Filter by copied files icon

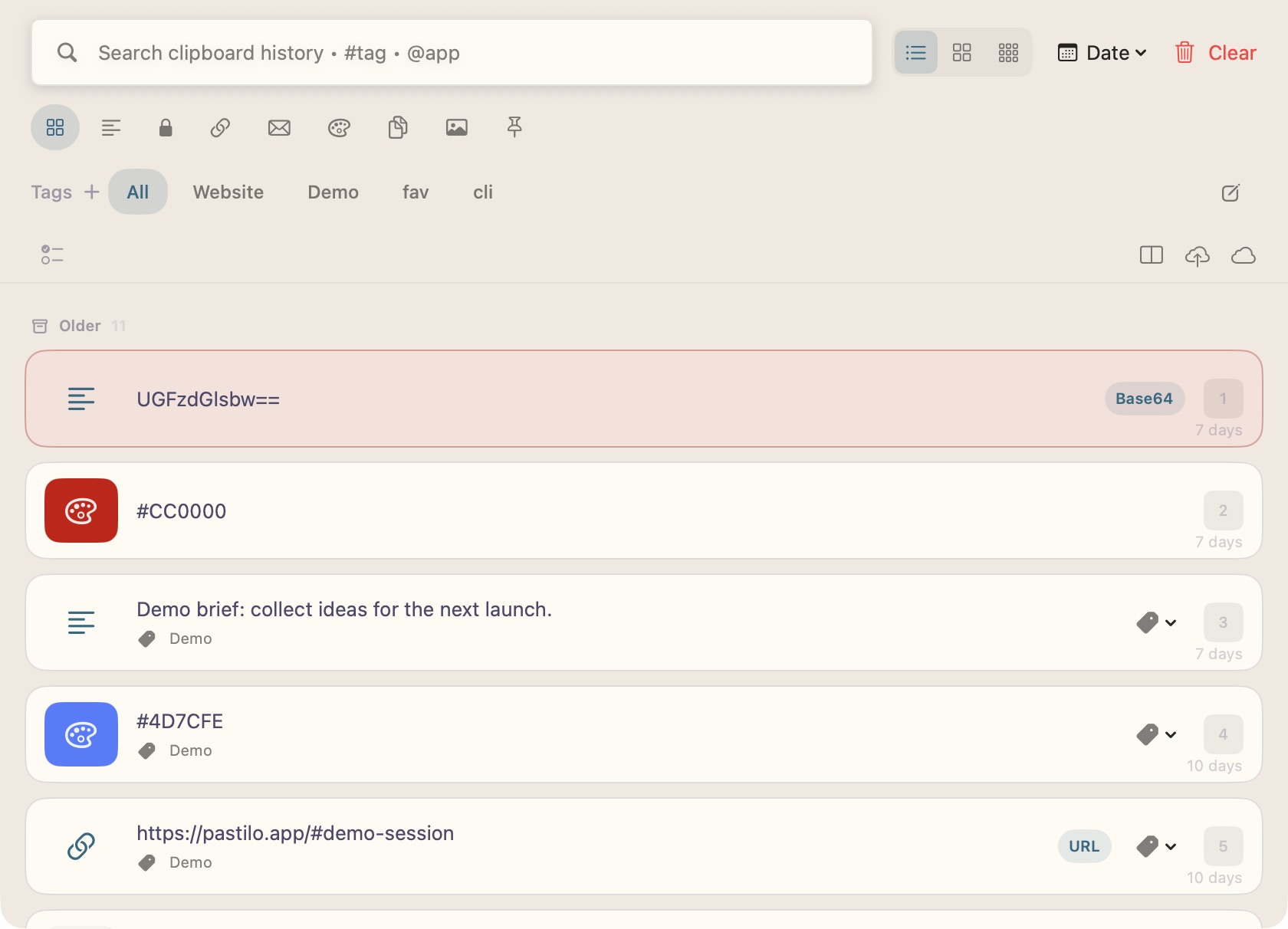point(398,127)
